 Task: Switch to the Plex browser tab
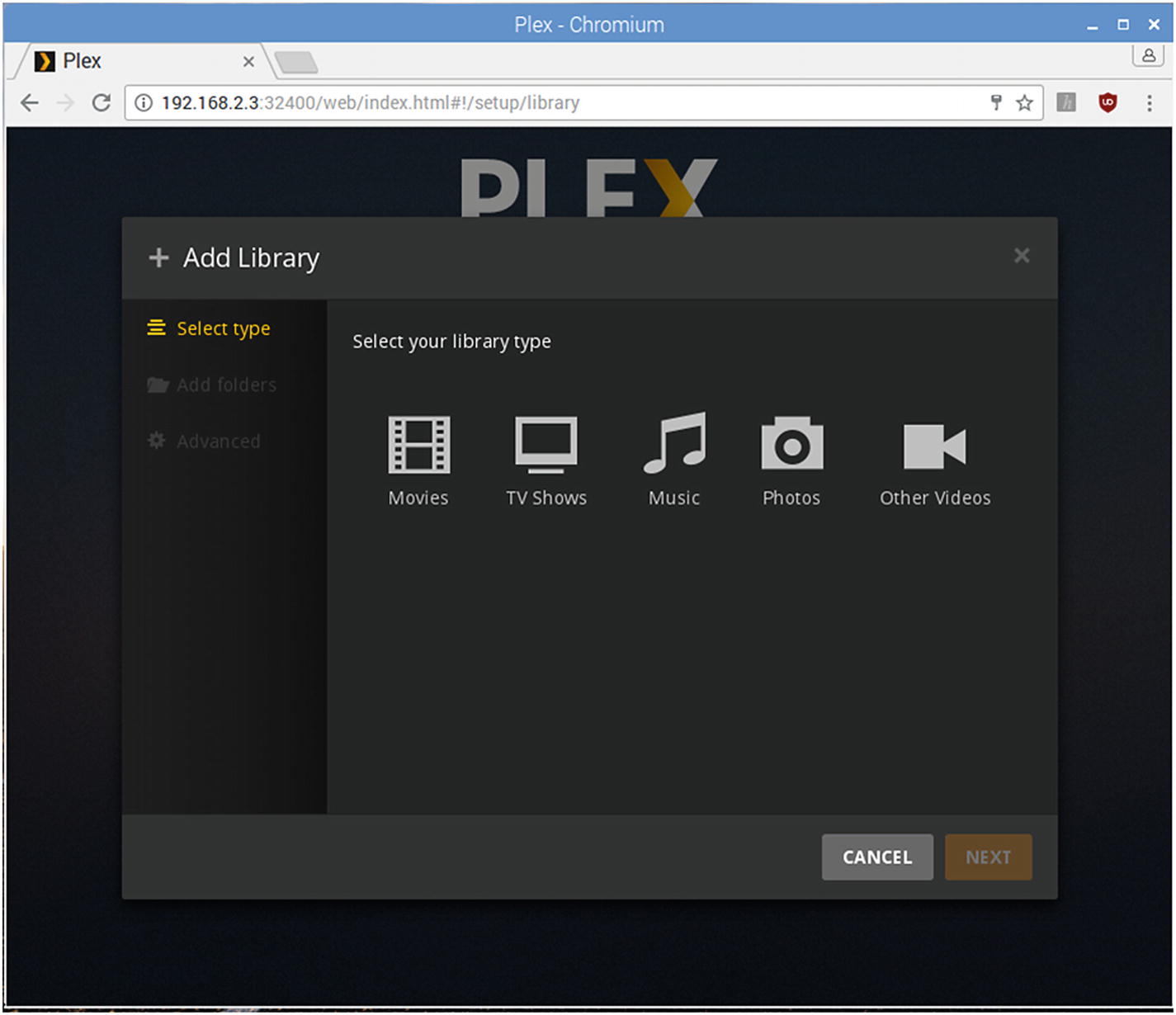(144, 61)
